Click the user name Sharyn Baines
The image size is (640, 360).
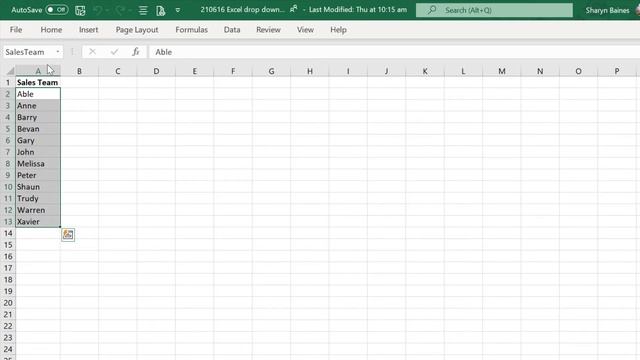(607, 10)
